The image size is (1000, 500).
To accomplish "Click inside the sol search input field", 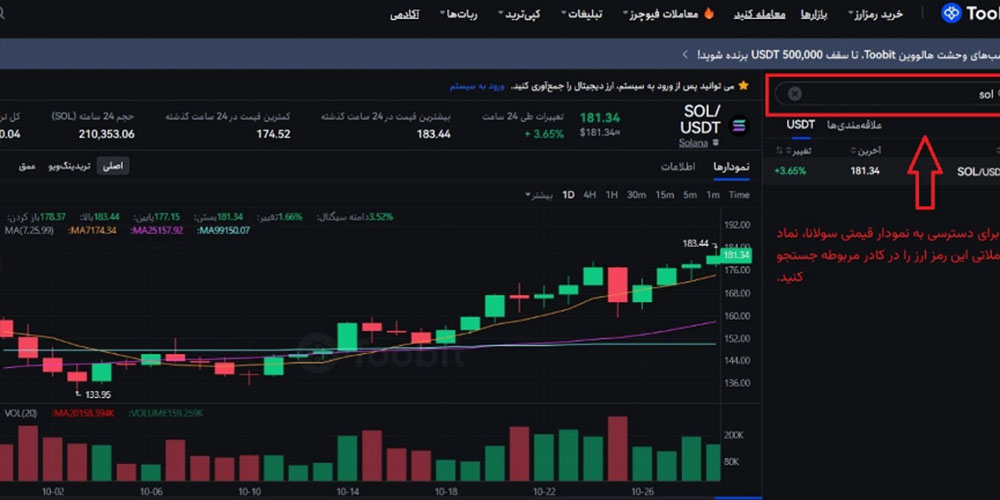I will point(888,94).
